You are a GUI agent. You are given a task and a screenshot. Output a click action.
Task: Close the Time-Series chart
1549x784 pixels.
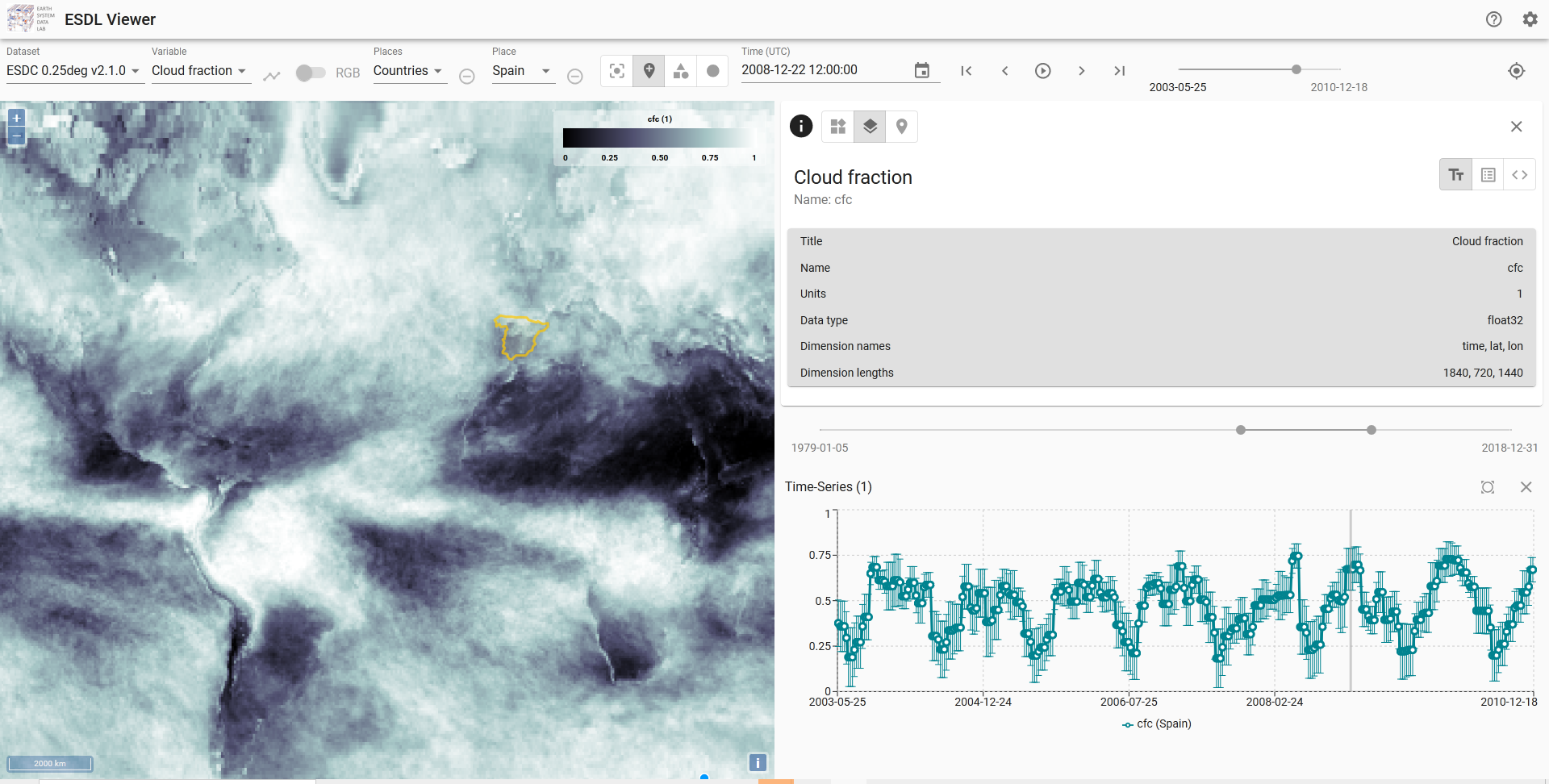tap(1526, 487)
